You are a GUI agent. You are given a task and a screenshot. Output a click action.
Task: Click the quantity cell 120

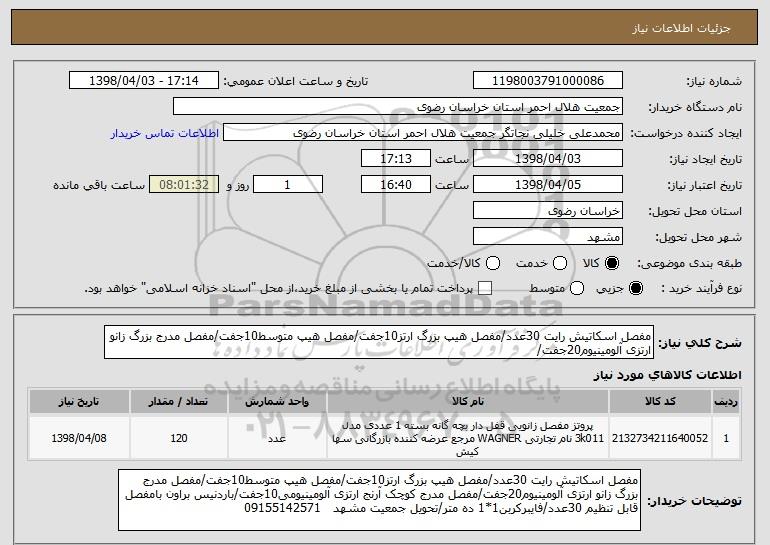(x=178, y=438)
